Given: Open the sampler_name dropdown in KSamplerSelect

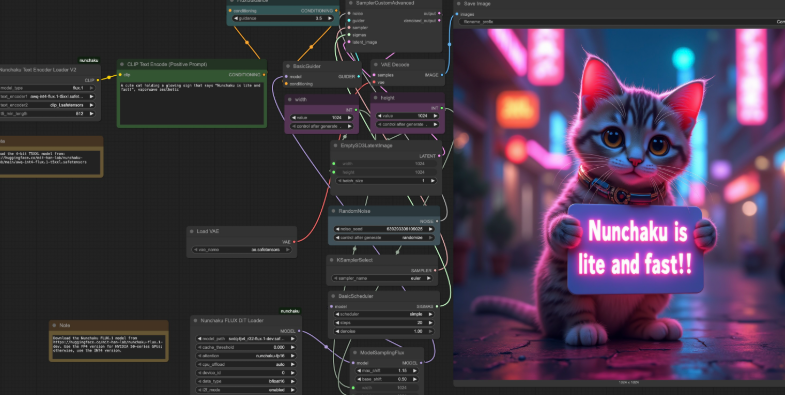Looking at the screenshot, I should [383, 278].
